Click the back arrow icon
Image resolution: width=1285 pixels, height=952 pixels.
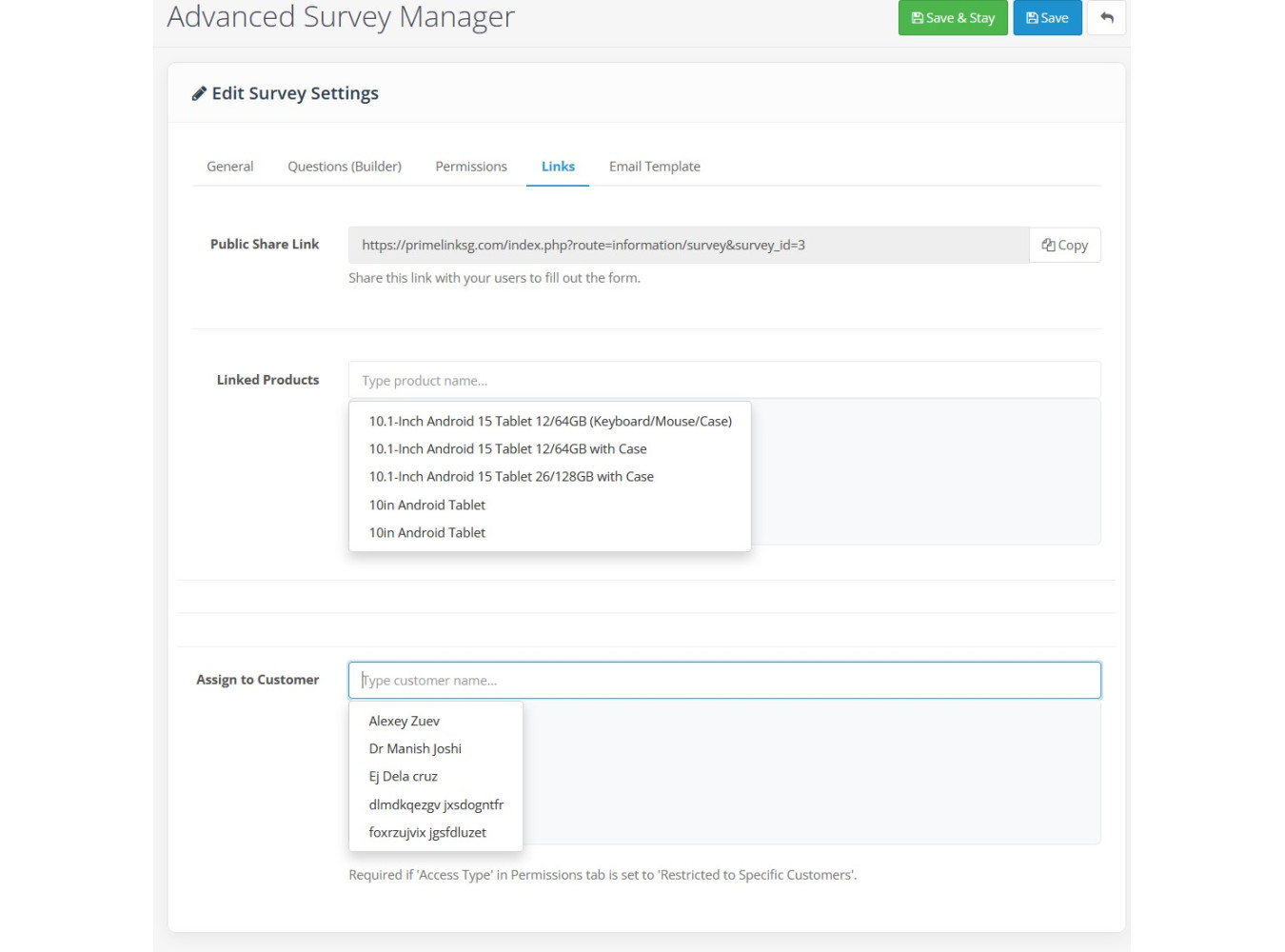click(1106, 18)
